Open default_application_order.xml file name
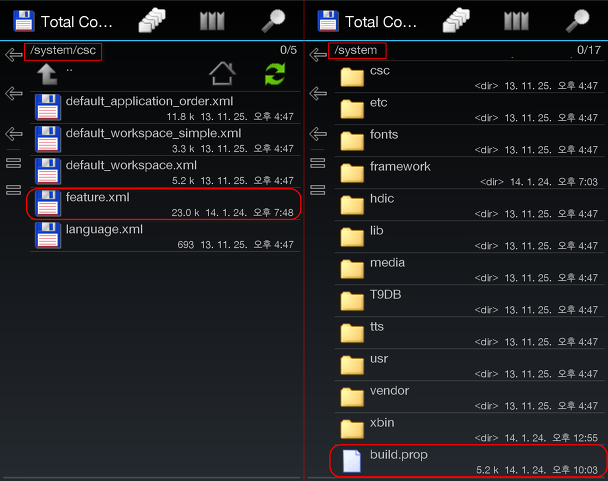This screenshot has width=608, height=481. (x=149, y=101)
